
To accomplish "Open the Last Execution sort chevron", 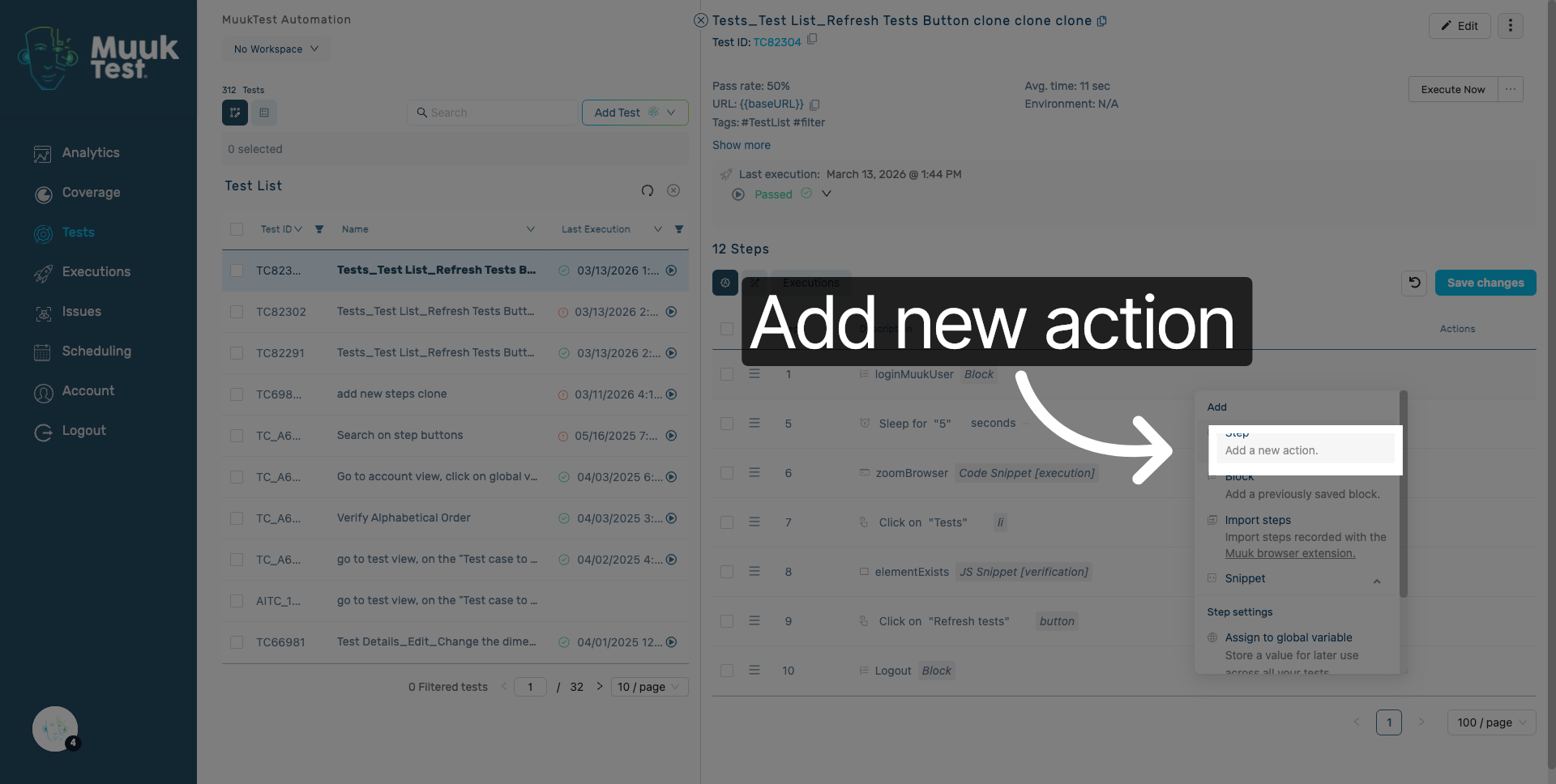I will tap(658, 229).
